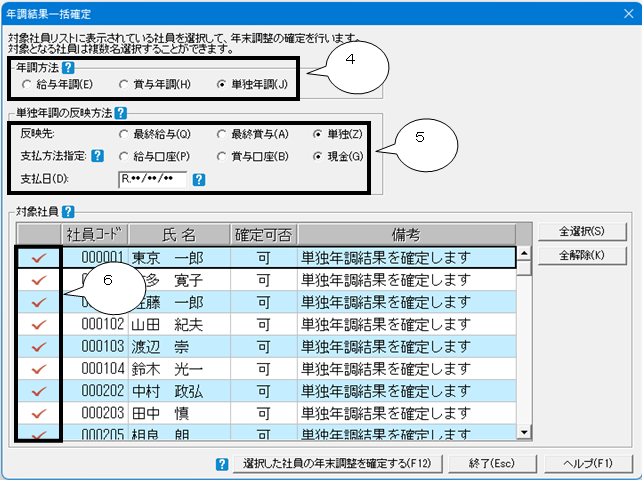The height and width of the screenshot is (481, 643).
Task: Click scroll up arrow of employee list
Action: pos(524,253)
